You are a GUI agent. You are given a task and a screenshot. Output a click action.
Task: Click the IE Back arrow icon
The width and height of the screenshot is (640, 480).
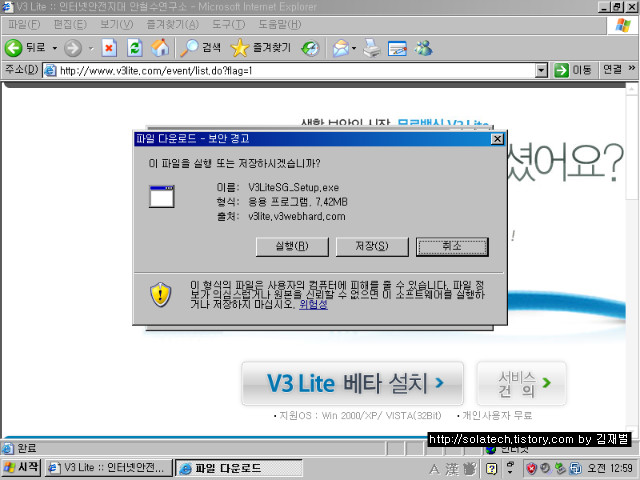coord(13,48)
